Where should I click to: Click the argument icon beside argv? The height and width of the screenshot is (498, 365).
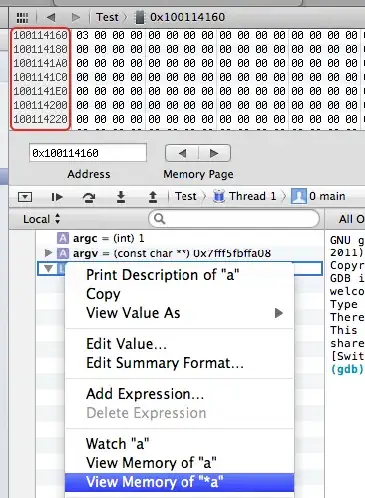63,254
